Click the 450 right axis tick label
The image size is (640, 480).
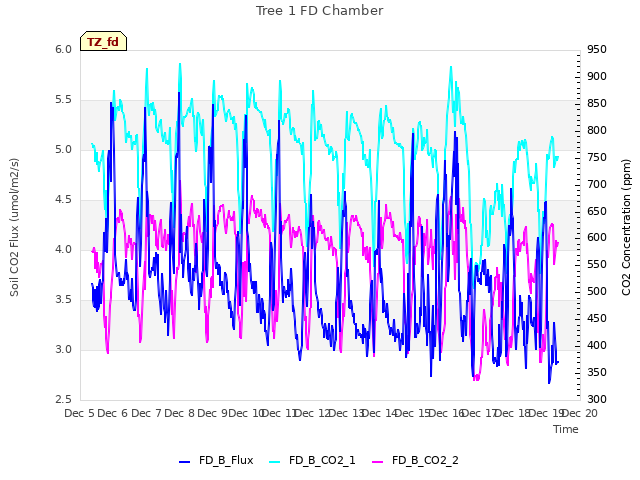click(x=597, y=318)
